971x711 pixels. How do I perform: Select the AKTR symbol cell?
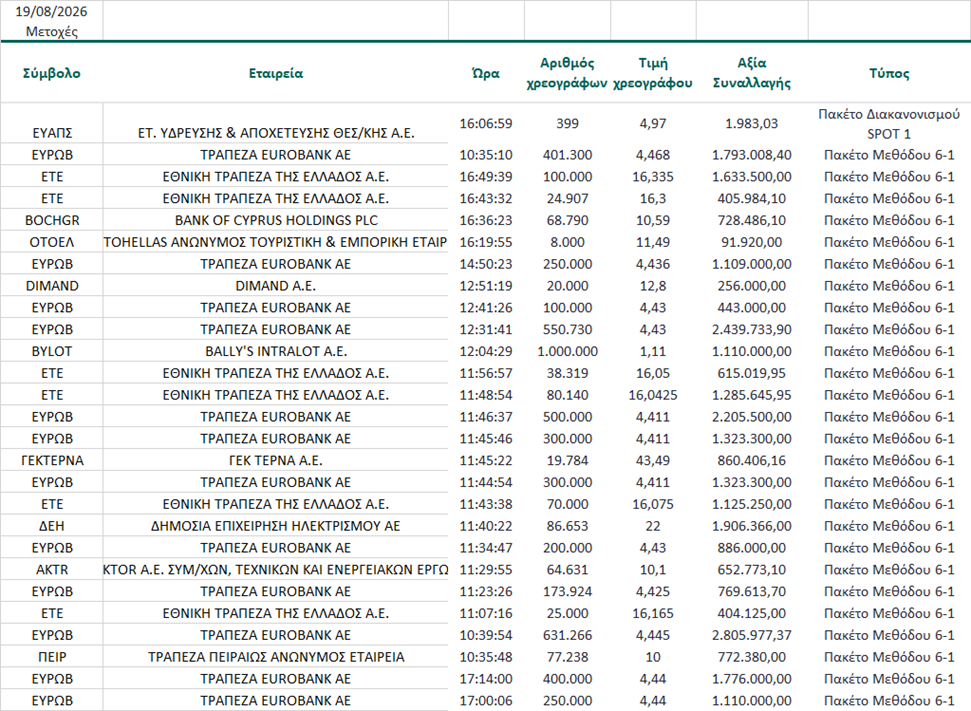click(51, 570)
